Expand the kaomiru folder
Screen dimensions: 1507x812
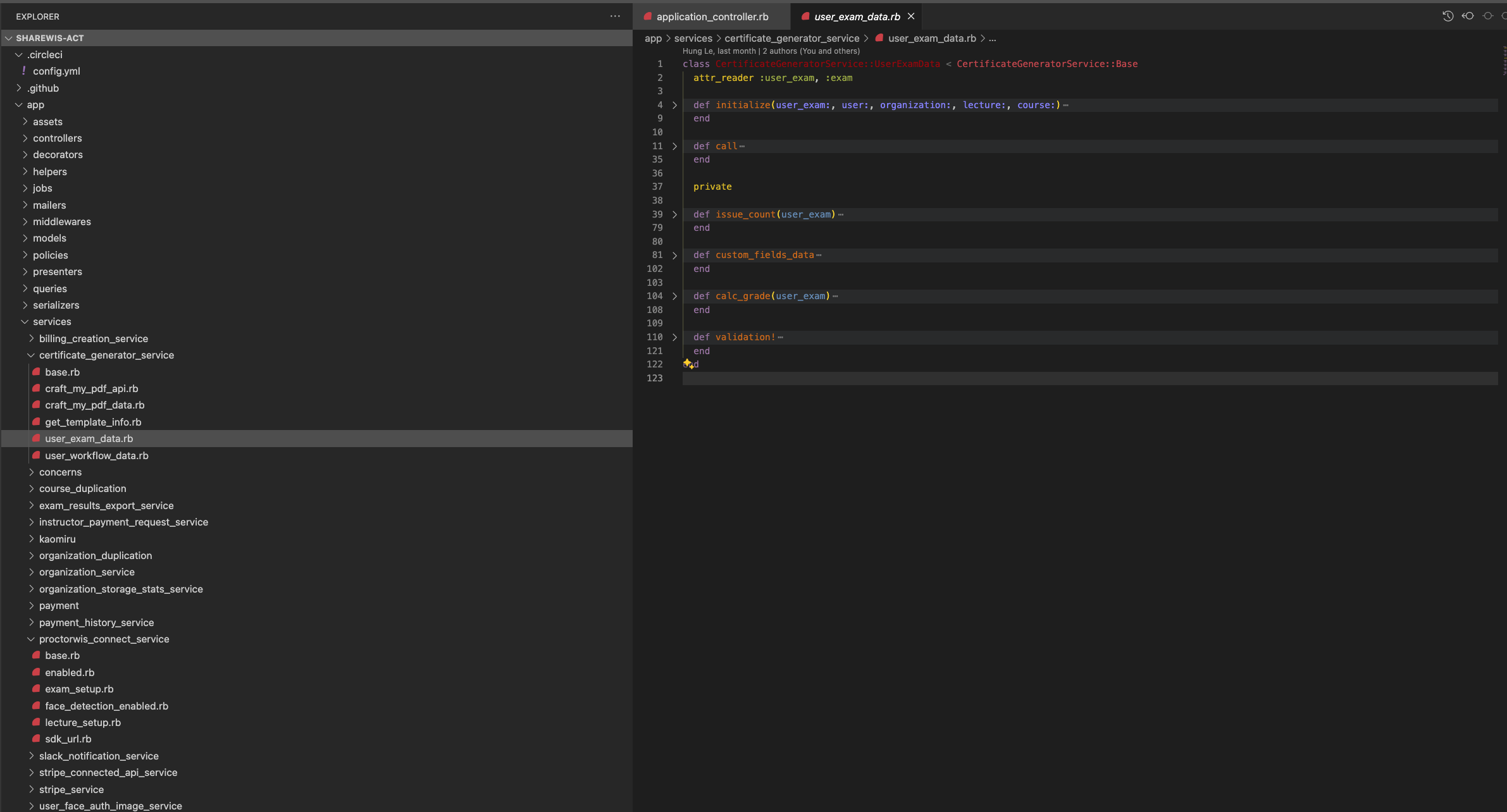point(316,539)
